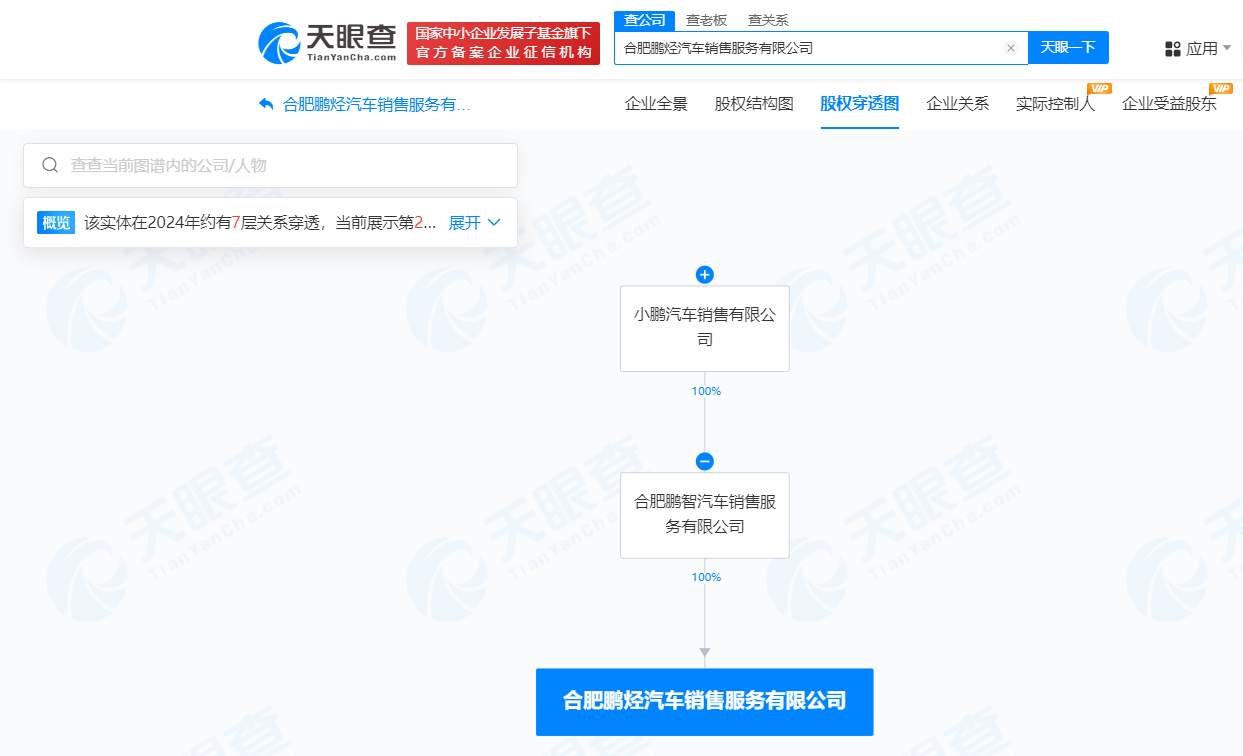Open the 企业关系 tab
The height and width of the screenshot is (756, 1243).
click(958, 104)
